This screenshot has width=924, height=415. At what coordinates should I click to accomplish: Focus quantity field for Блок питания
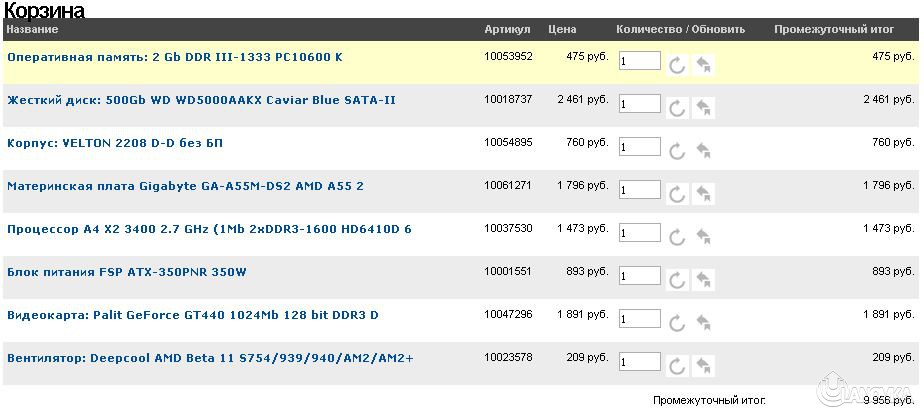click(640, 276)
